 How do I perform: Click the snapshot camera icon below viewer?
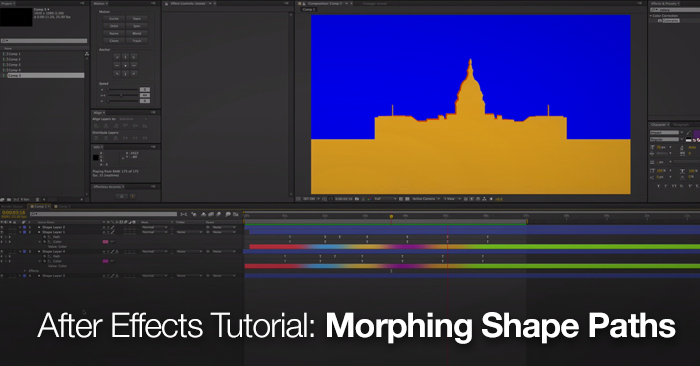357,199
